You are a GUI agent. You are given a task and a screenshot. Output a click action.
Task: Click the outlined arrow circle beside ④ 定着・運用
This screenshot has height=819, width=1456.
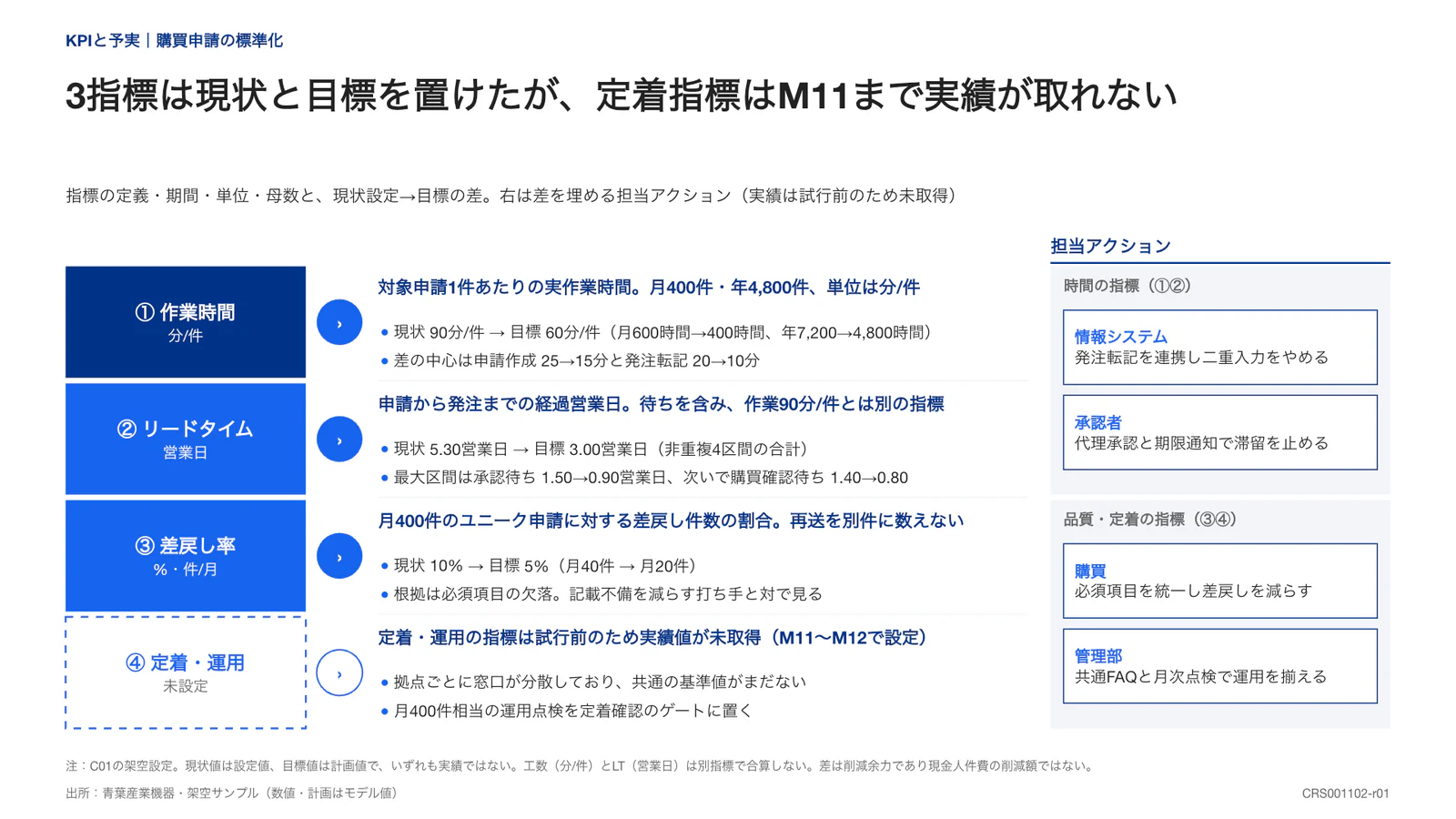339,672
